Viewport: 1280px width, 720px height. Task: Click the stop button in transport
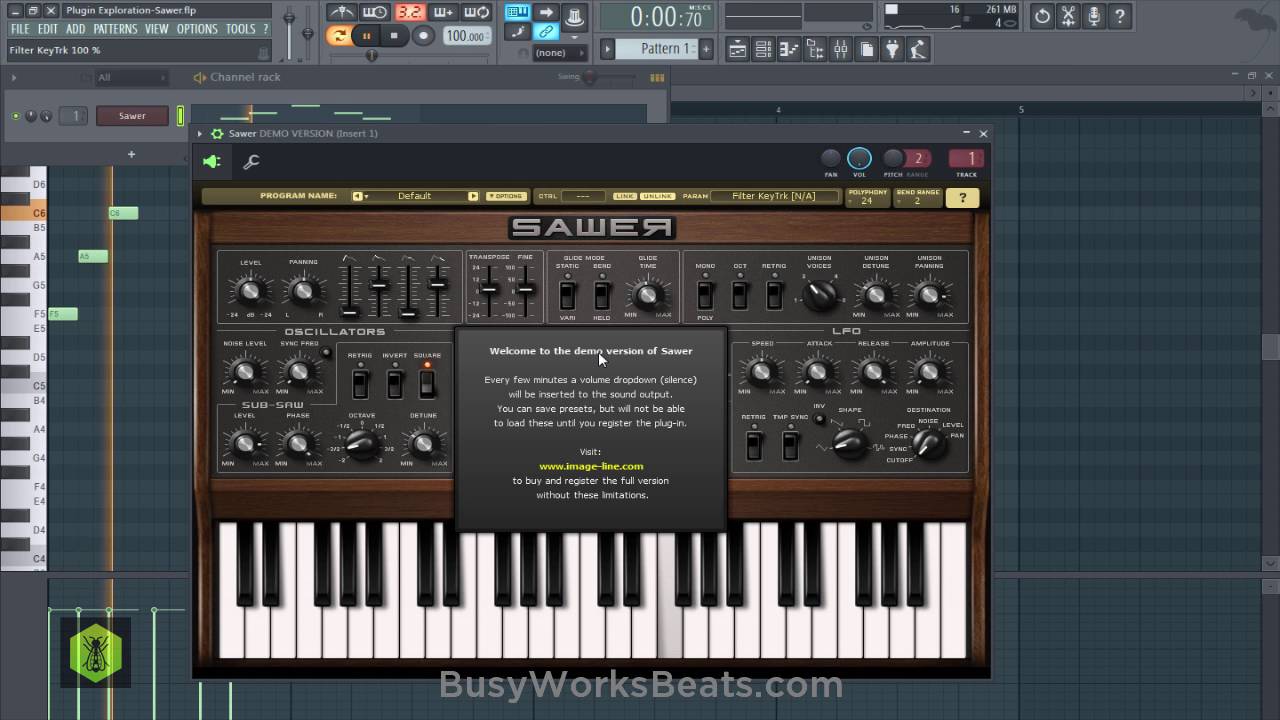394,36
